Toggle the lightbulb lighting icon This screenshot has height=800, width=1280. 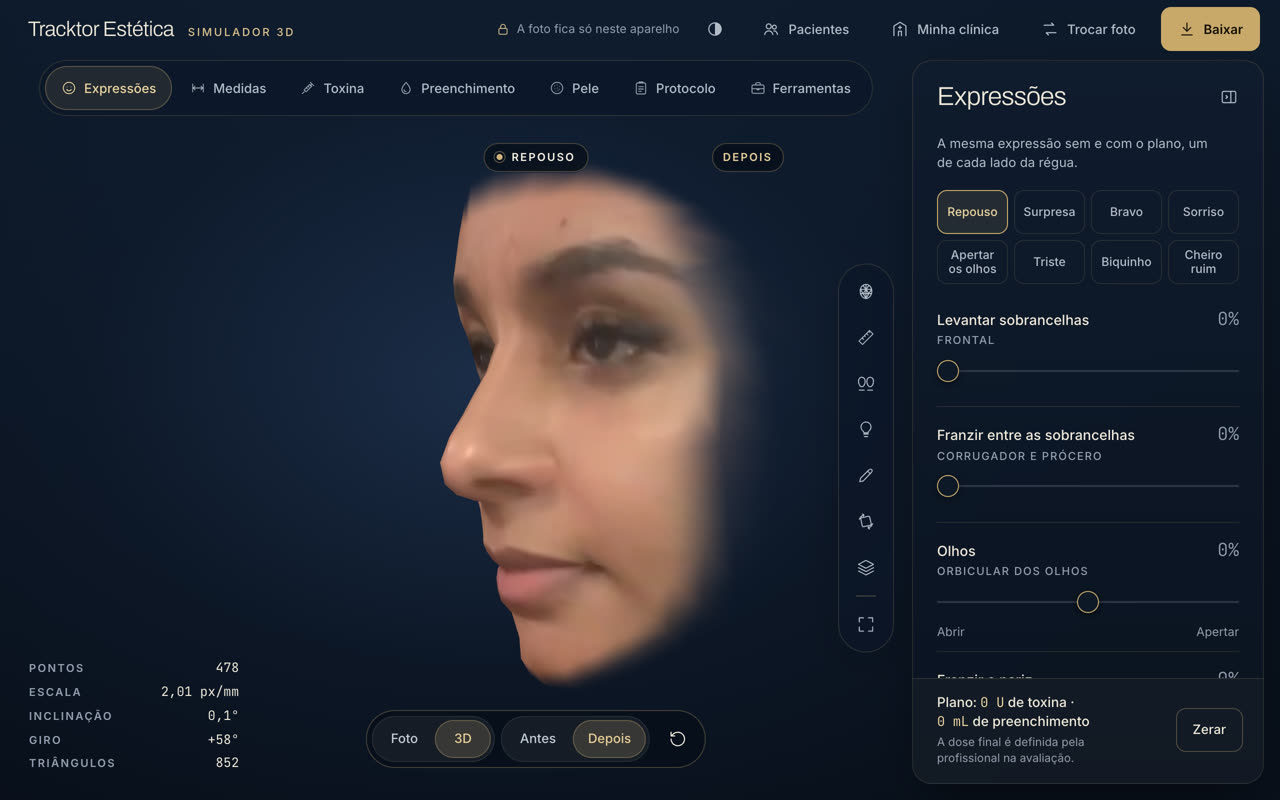coord(866,429)
